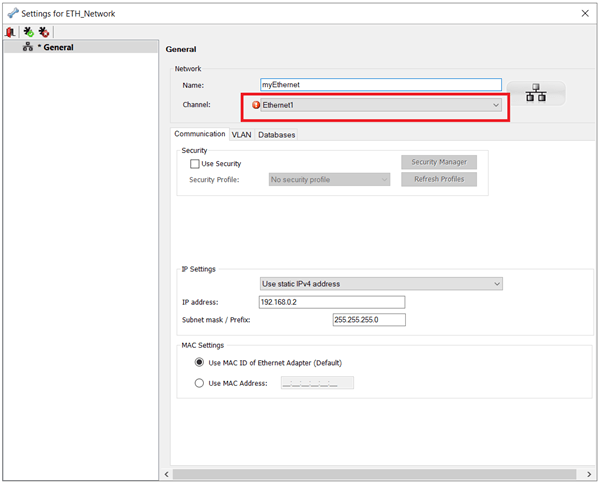Screen dimensions: 599x484
Task: Click the Security Manager button
Action: pyautogui.click(x=439, y=162)
